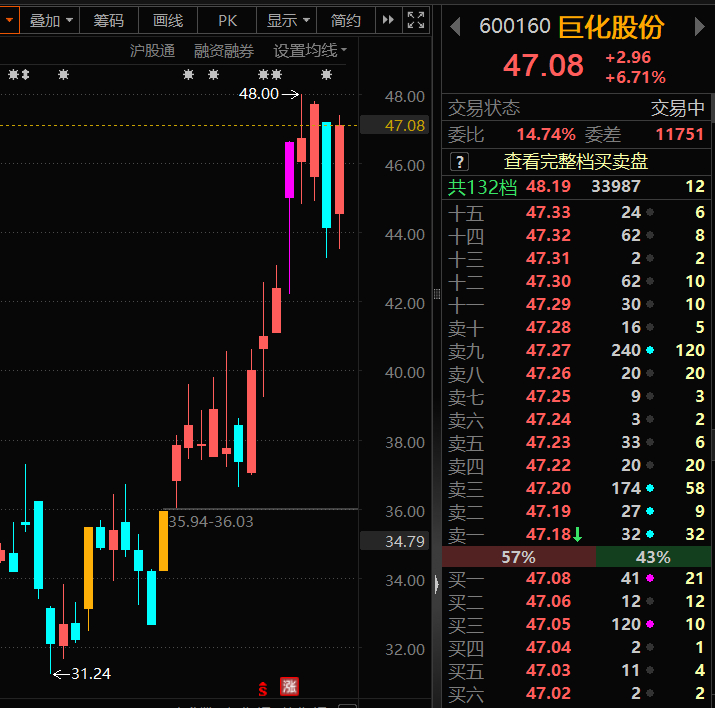Click the green down arrow beside 47.18

pyautogui.click(x=577, y=534)
